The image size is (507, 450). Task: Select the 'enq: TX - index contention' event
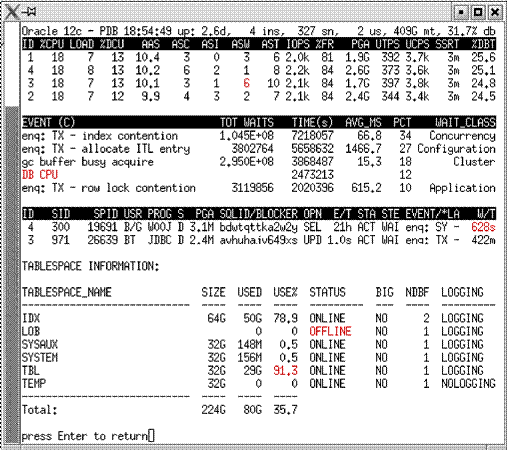coord(100,136)
